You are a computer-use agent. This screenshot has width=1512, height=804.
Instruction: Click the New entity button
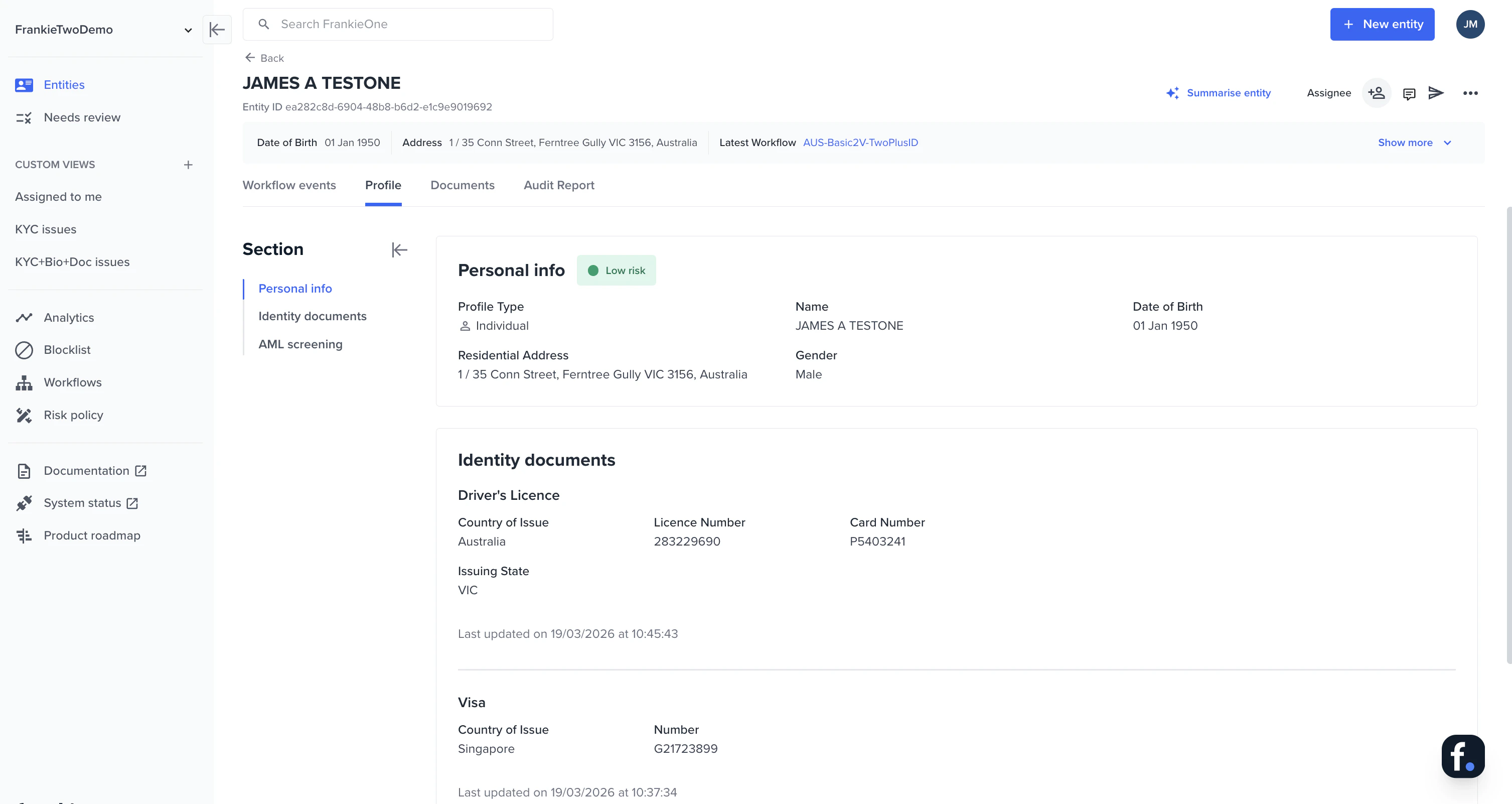[1382, 24]
